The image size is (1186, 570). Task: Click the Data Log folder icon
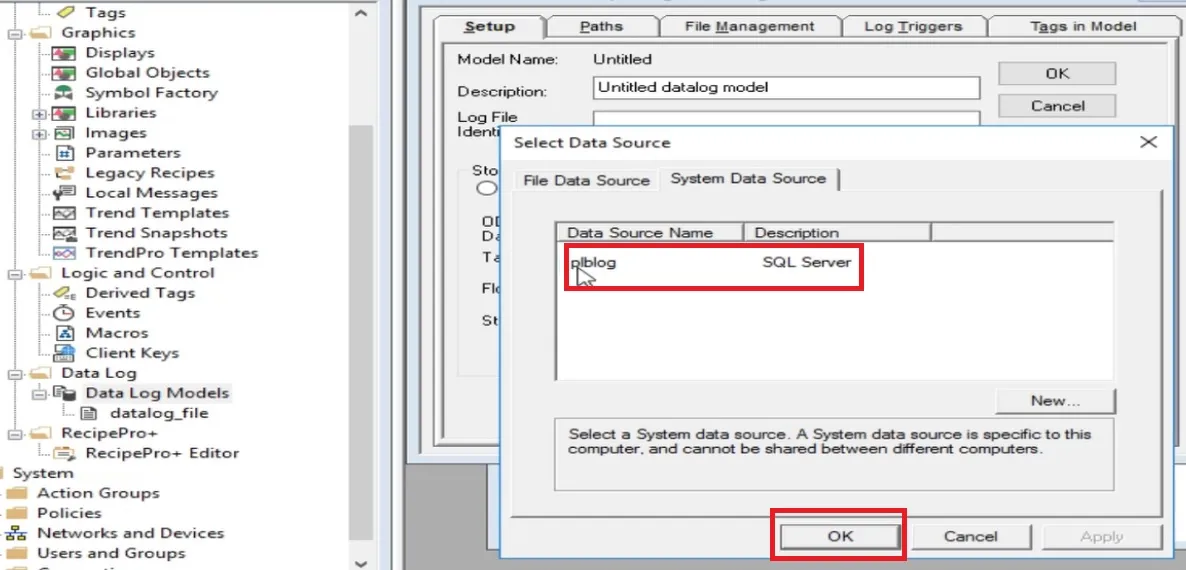(41, 373)
